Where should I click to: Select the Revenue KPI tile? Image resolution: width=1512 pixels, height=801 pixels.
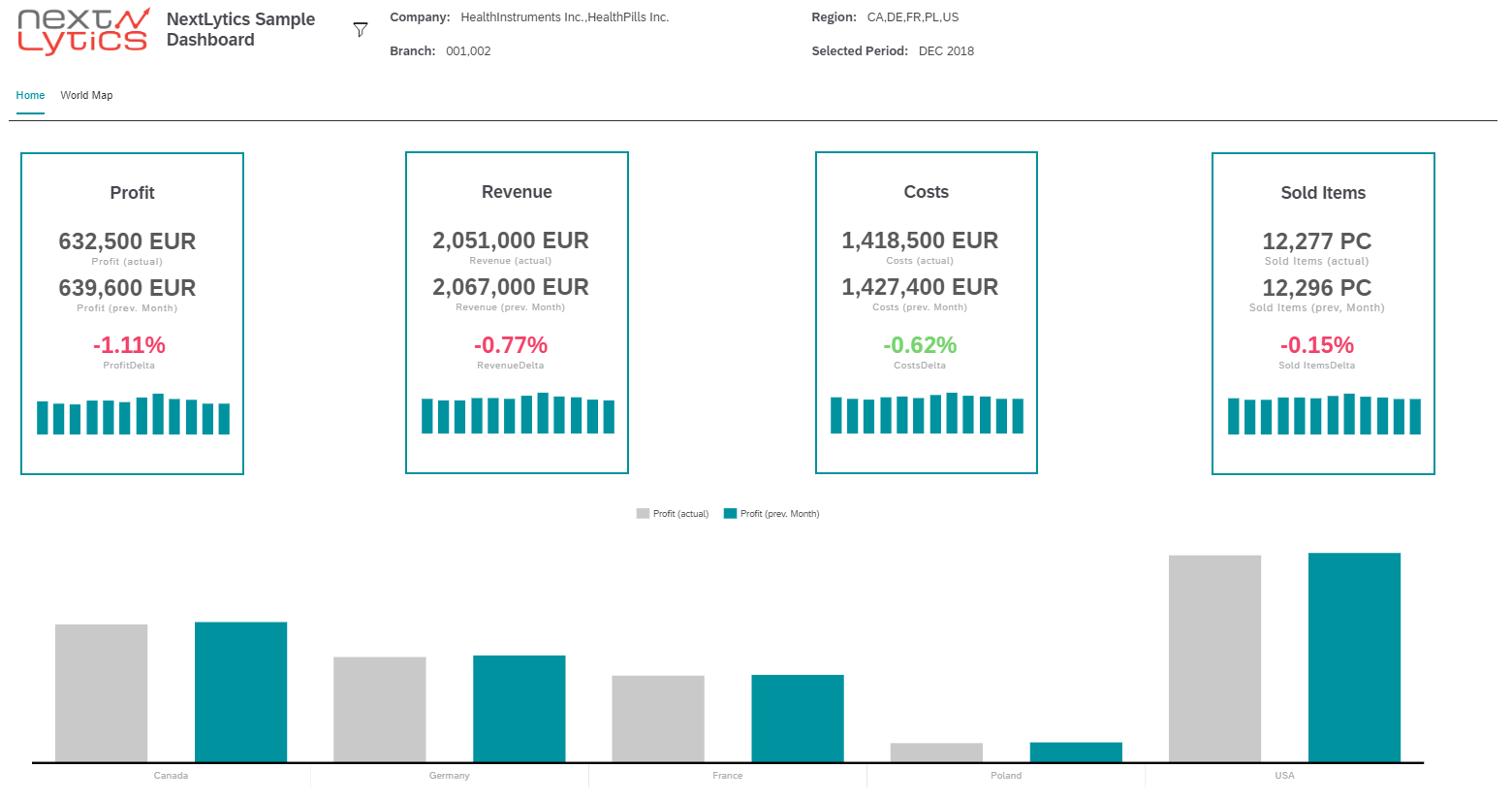(x=517, y=312)
